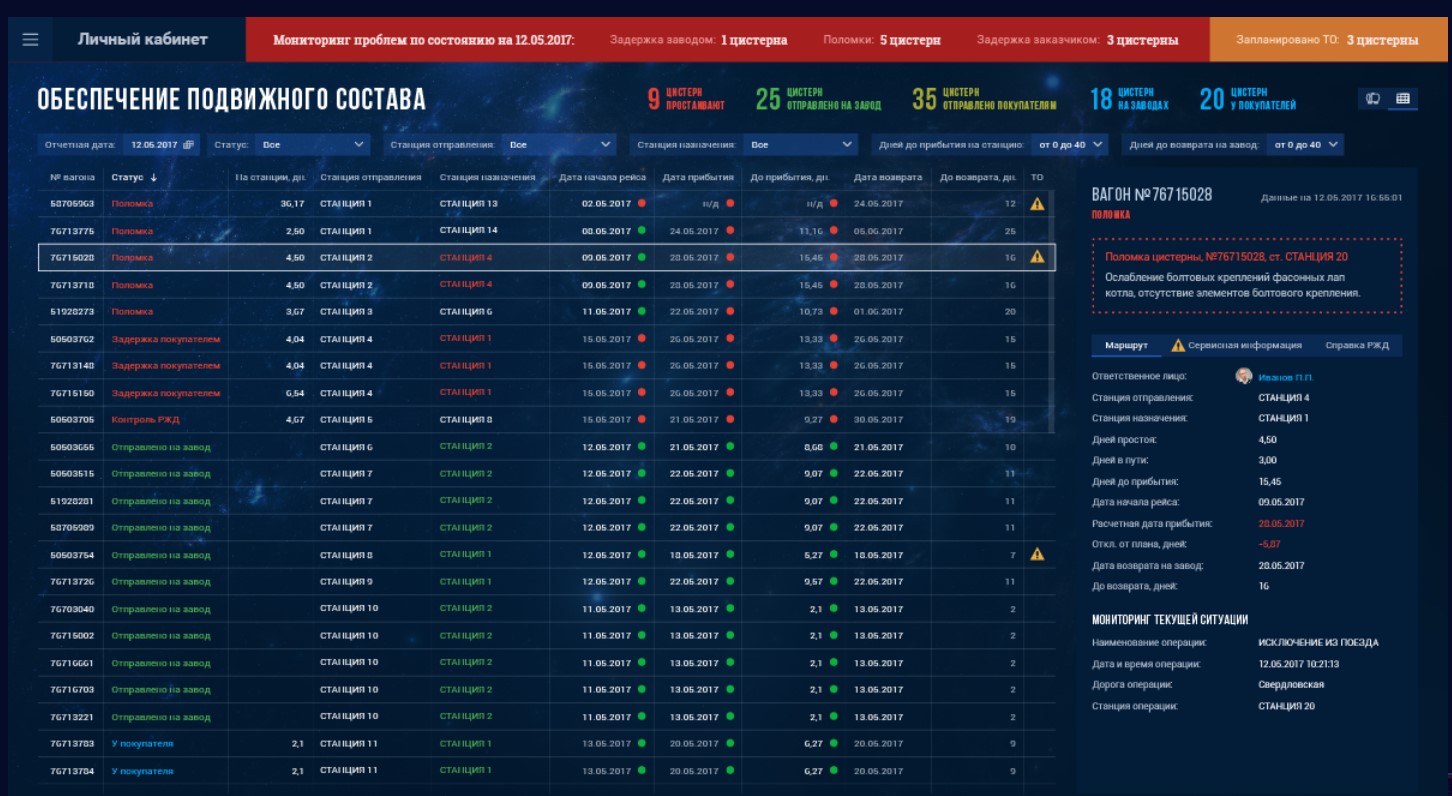Open the Статус filter dropdown
Viewport: 1452px width, 796px height.
[314, 145]
